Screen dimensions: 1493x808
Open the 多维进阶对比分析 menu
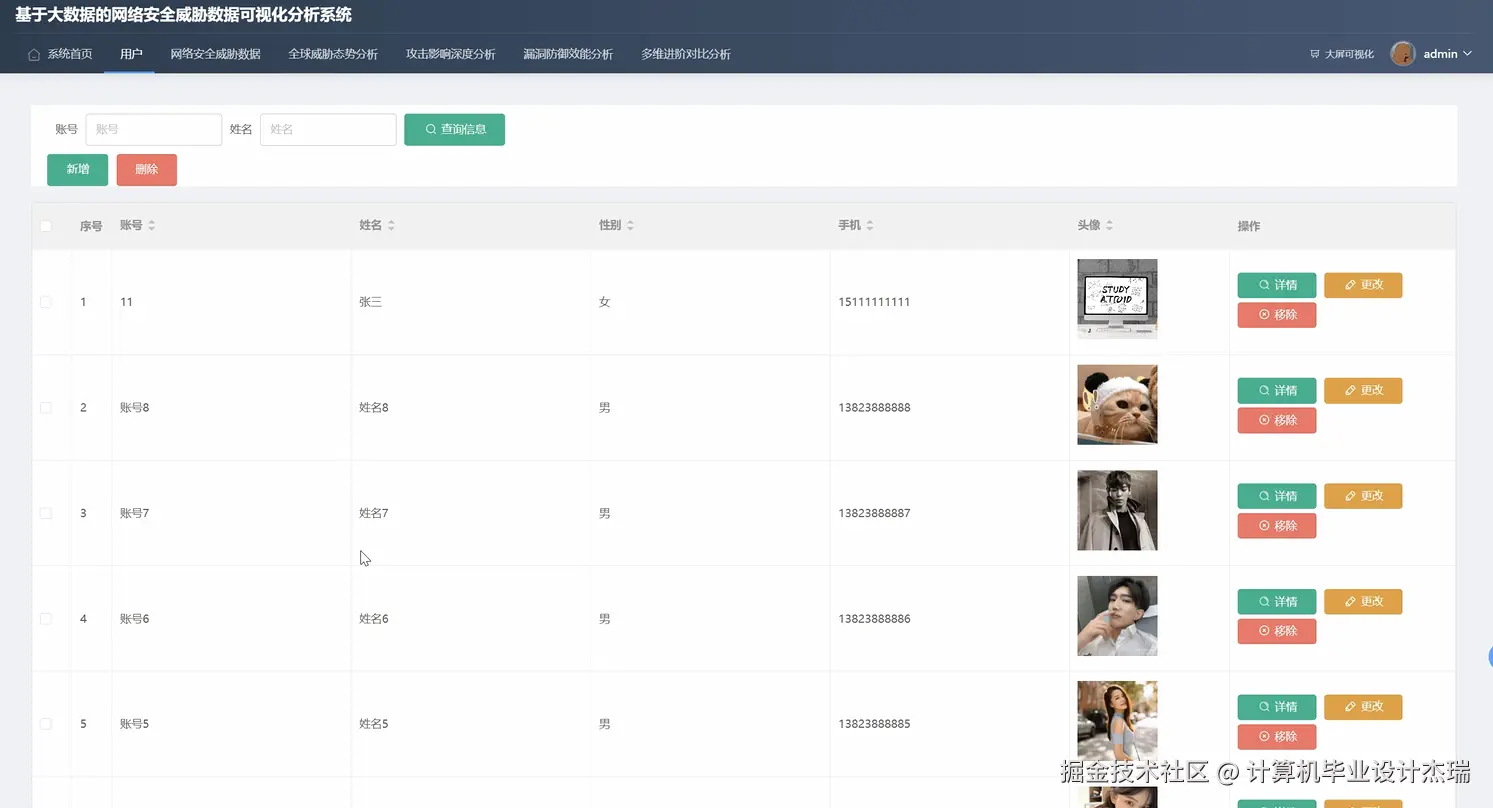click(686, 54)
